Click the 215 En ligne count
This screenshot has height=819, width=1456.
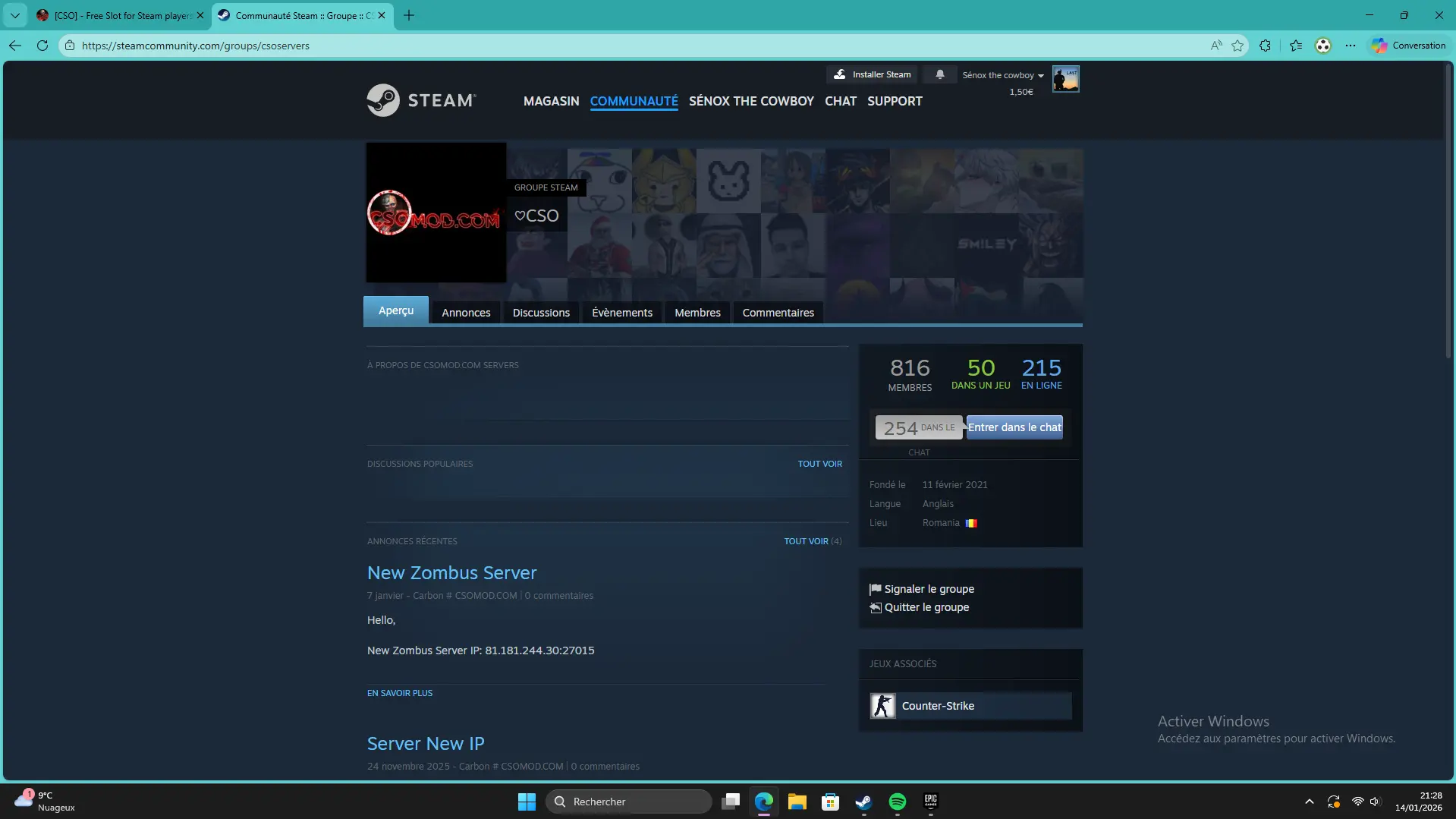click(1042, 373)
